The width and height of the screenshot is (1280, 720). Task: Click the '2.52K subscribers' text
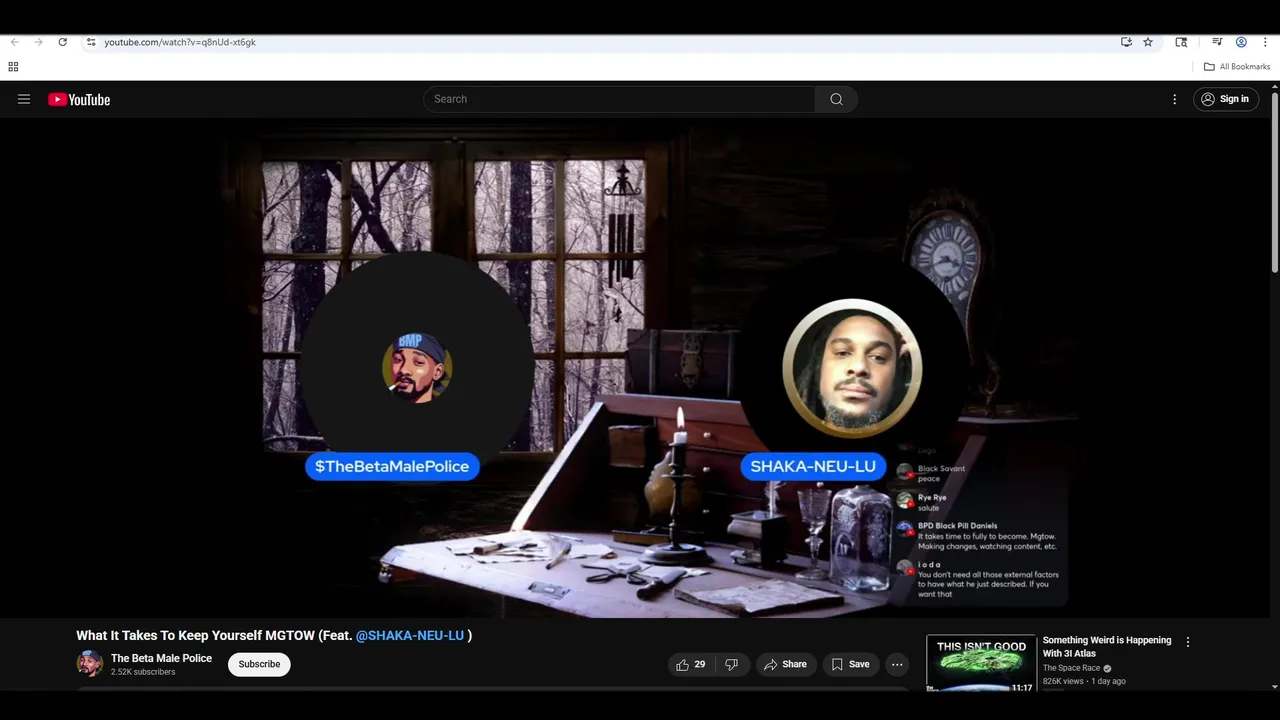(x=143, y=672)
